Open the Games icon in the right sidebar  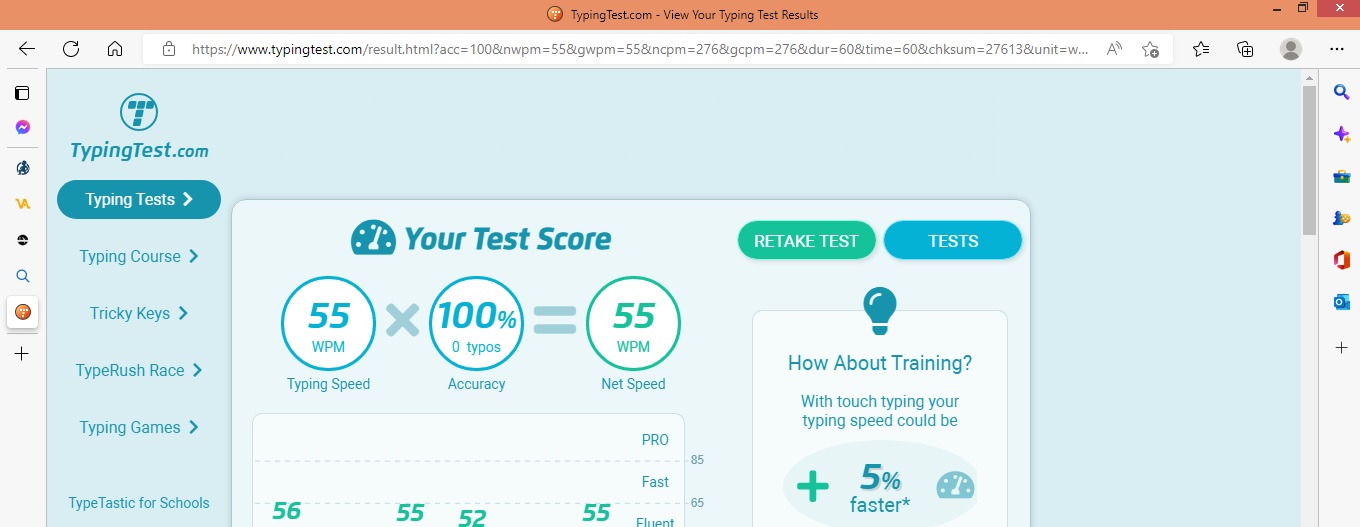1342,218
